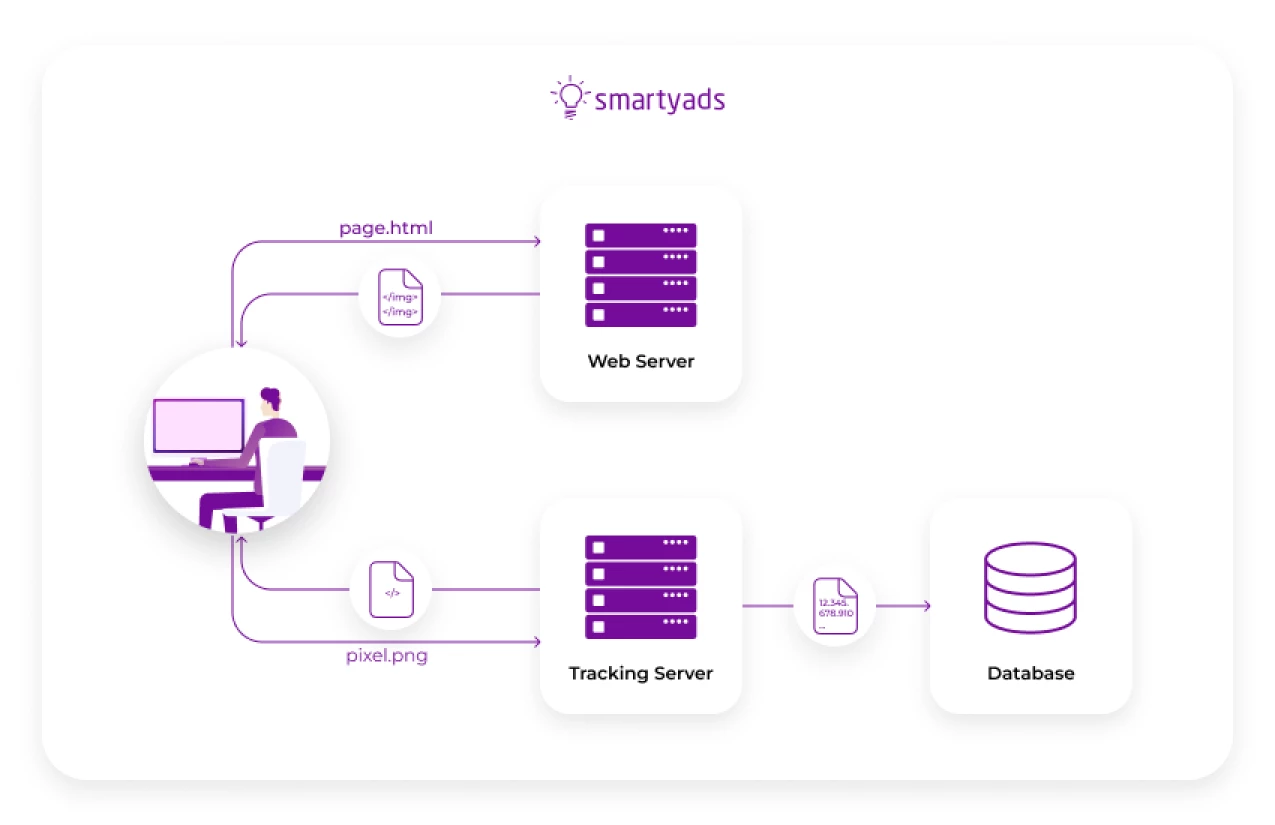Click the code brackets file icon
Image resolution: width=1275 pixels, height=825 pixels.
coord(391,590)
